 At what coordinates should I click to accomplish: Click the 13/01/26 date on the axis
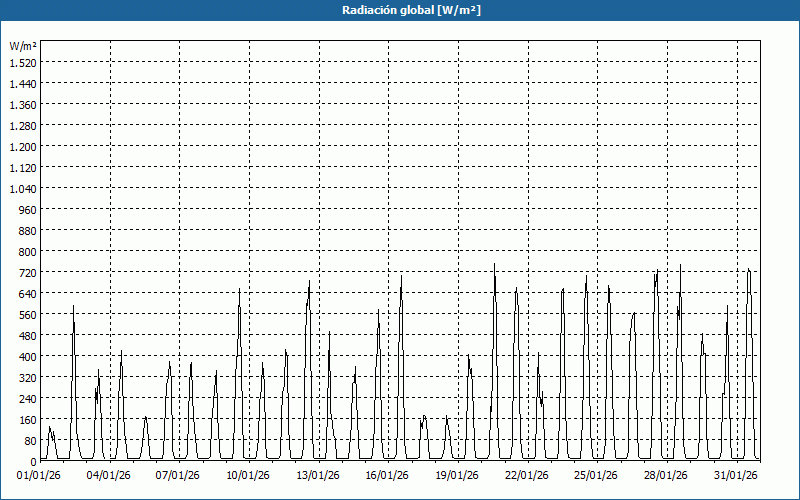tap(319, 475)
